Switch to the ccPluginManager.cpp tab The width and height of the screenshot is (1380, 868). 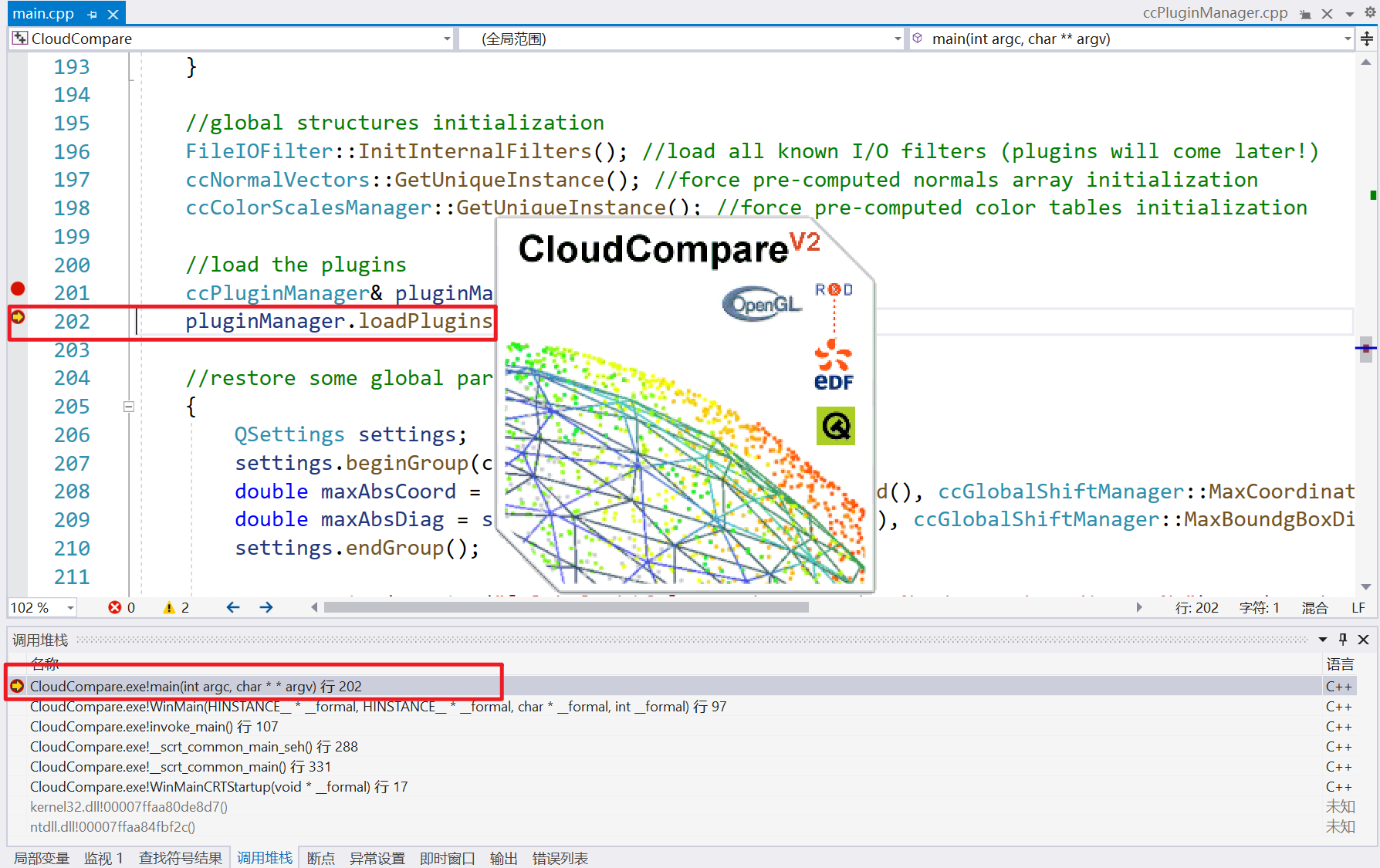click(x=1215, y=13)
